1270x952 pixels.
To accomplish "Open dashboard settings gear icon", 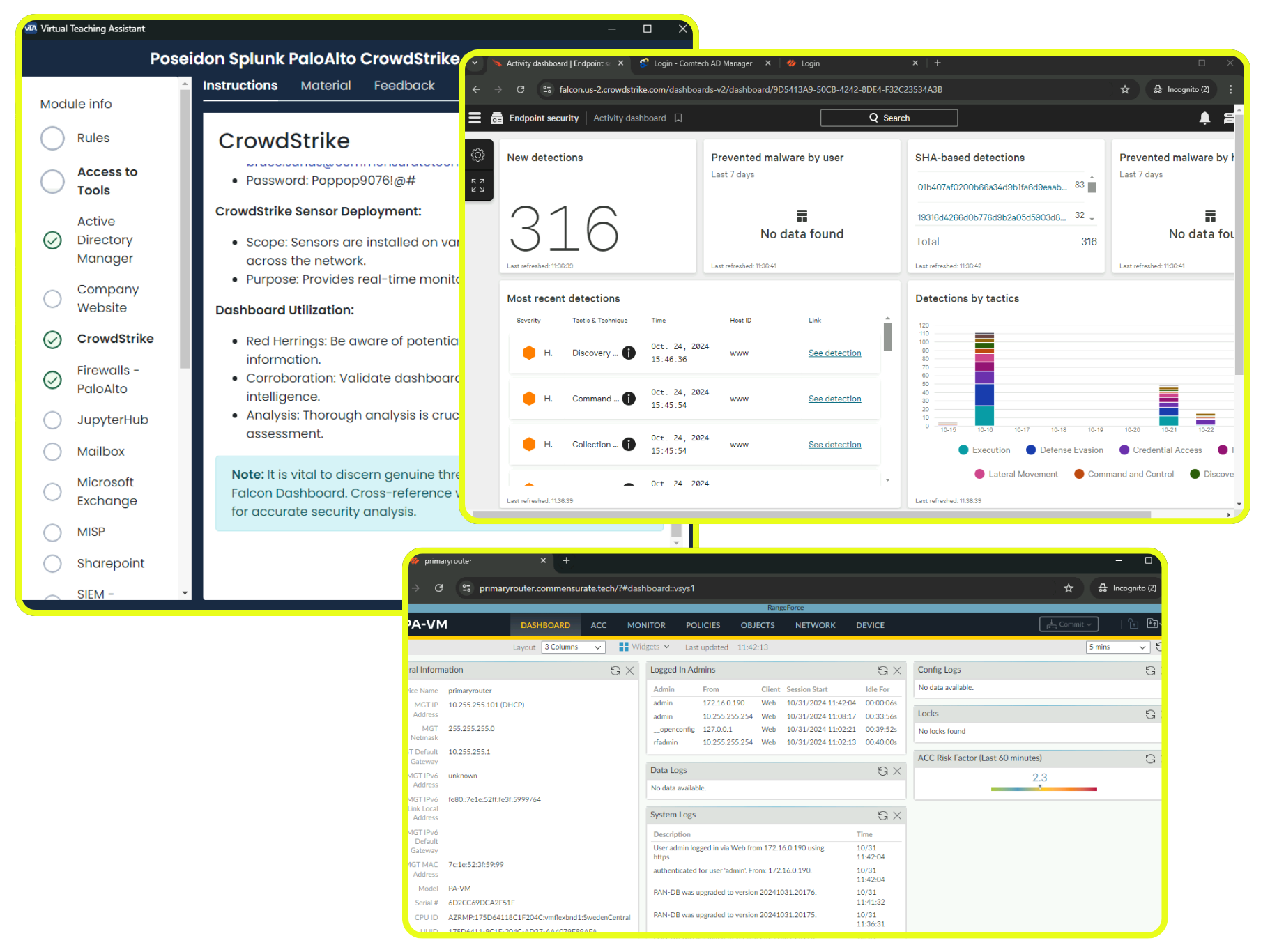I will [478, 155].
